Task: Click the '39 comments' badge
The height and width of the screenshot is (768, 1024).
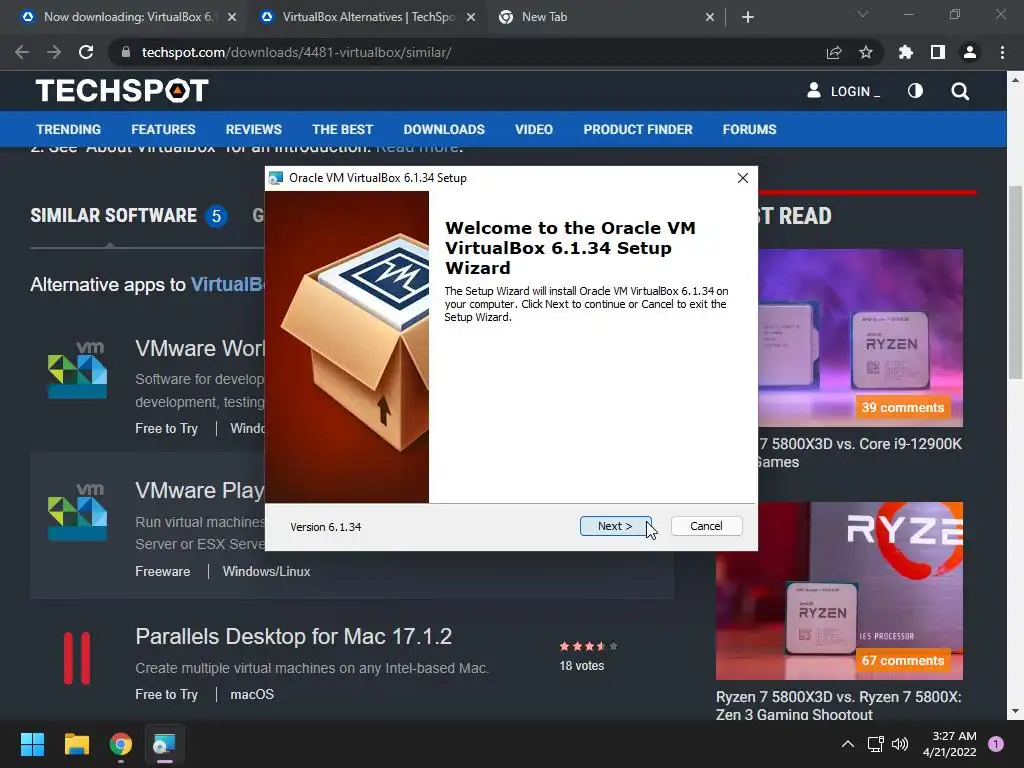Action: click(903, 408)
